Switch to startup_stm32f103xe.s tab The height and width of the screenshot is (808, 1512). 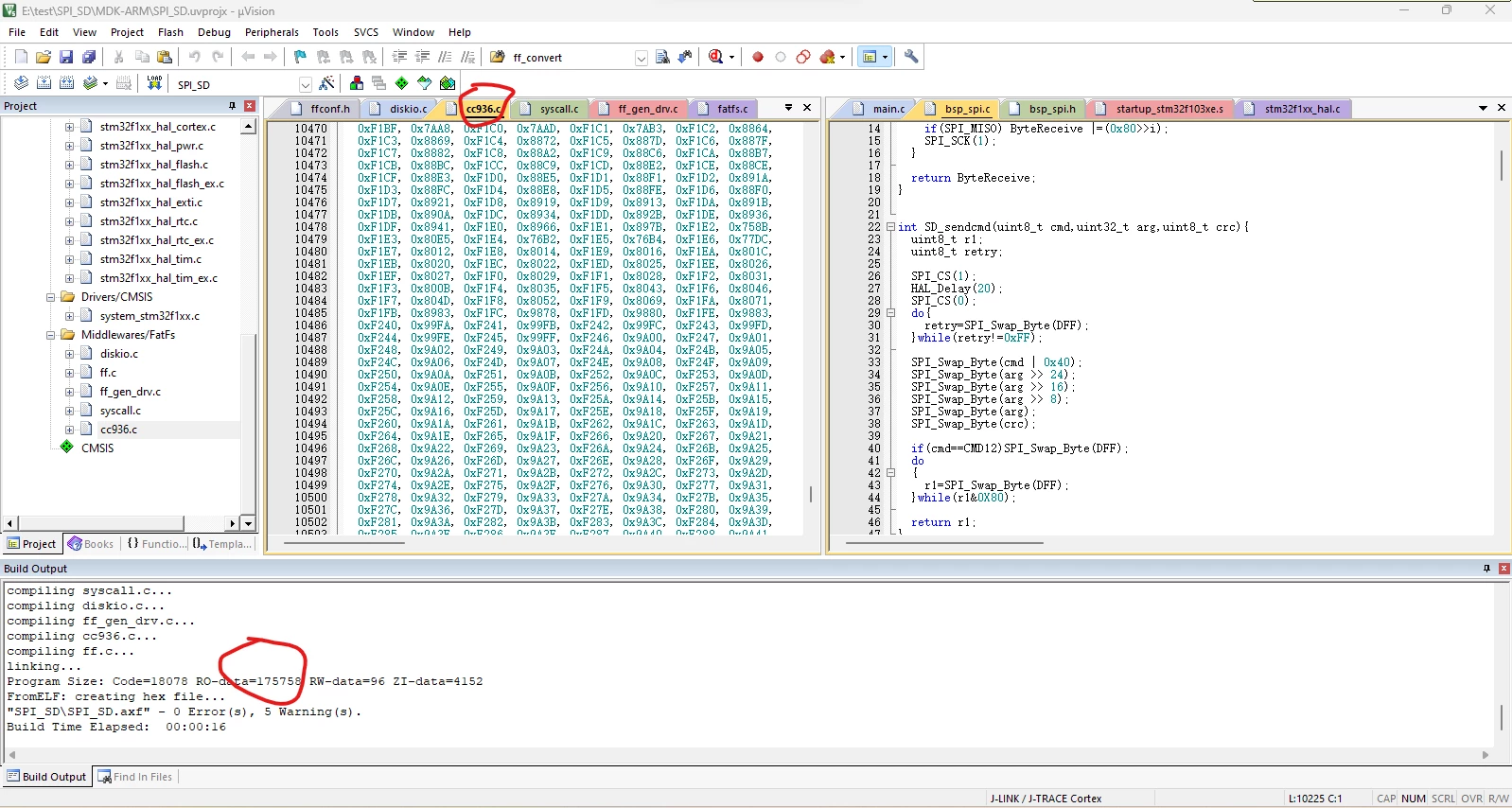coord(1161,109)
